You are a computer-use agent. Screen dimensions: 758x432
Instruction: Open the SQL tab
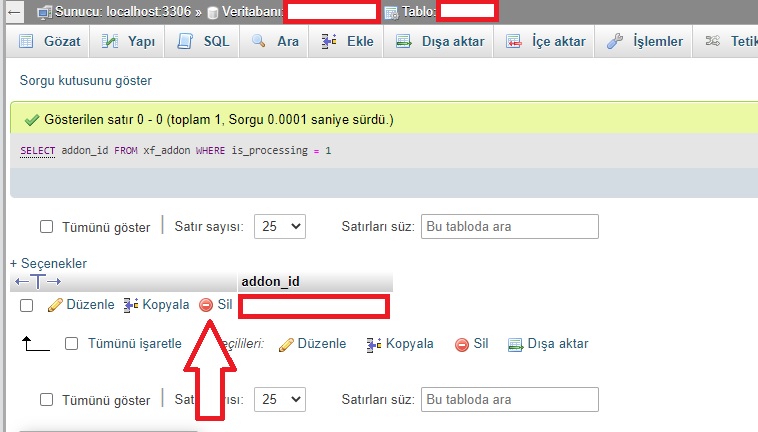click(x=203, y=42)
